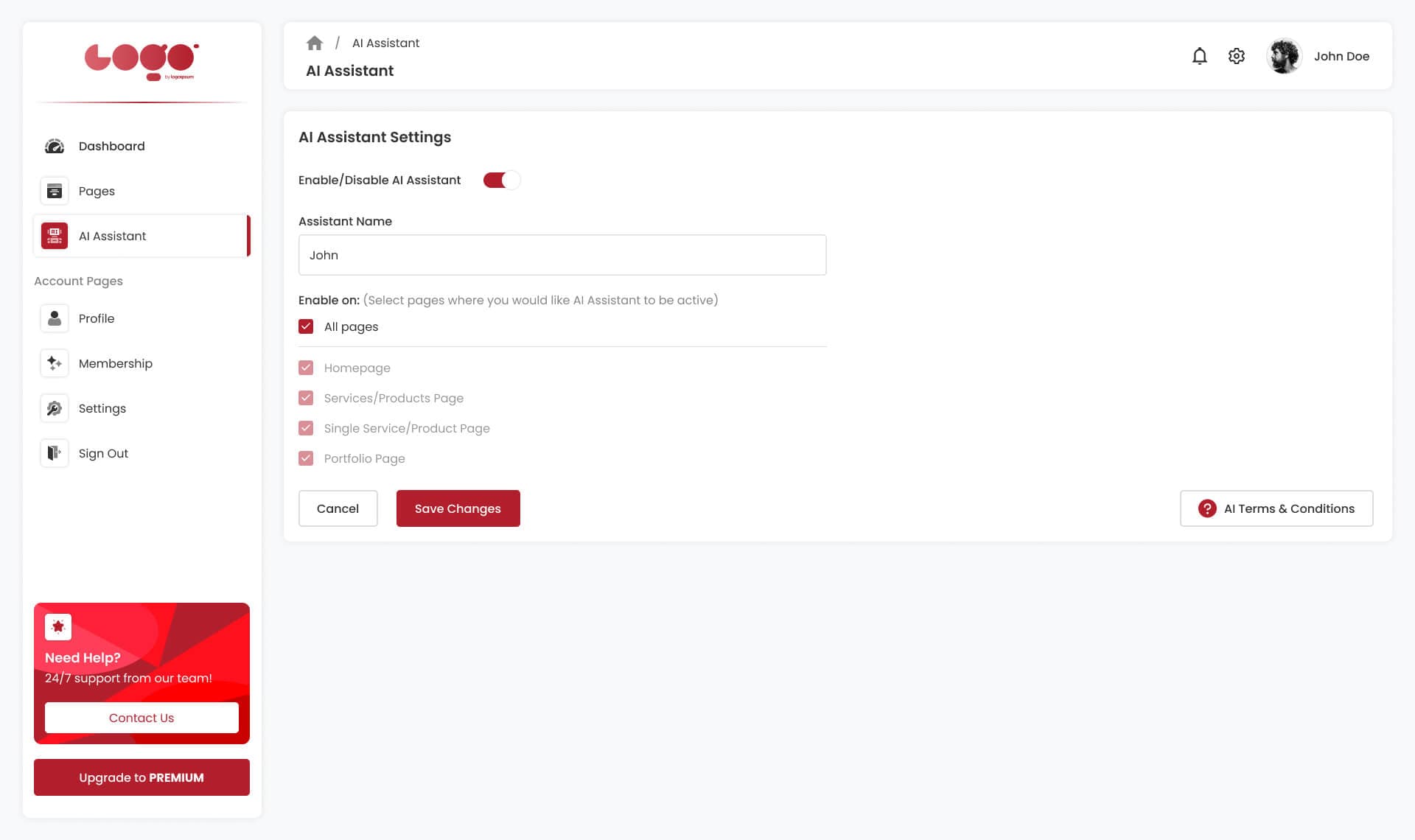
Task: Click the Profile person icon
Action: [x=55, y=318]
